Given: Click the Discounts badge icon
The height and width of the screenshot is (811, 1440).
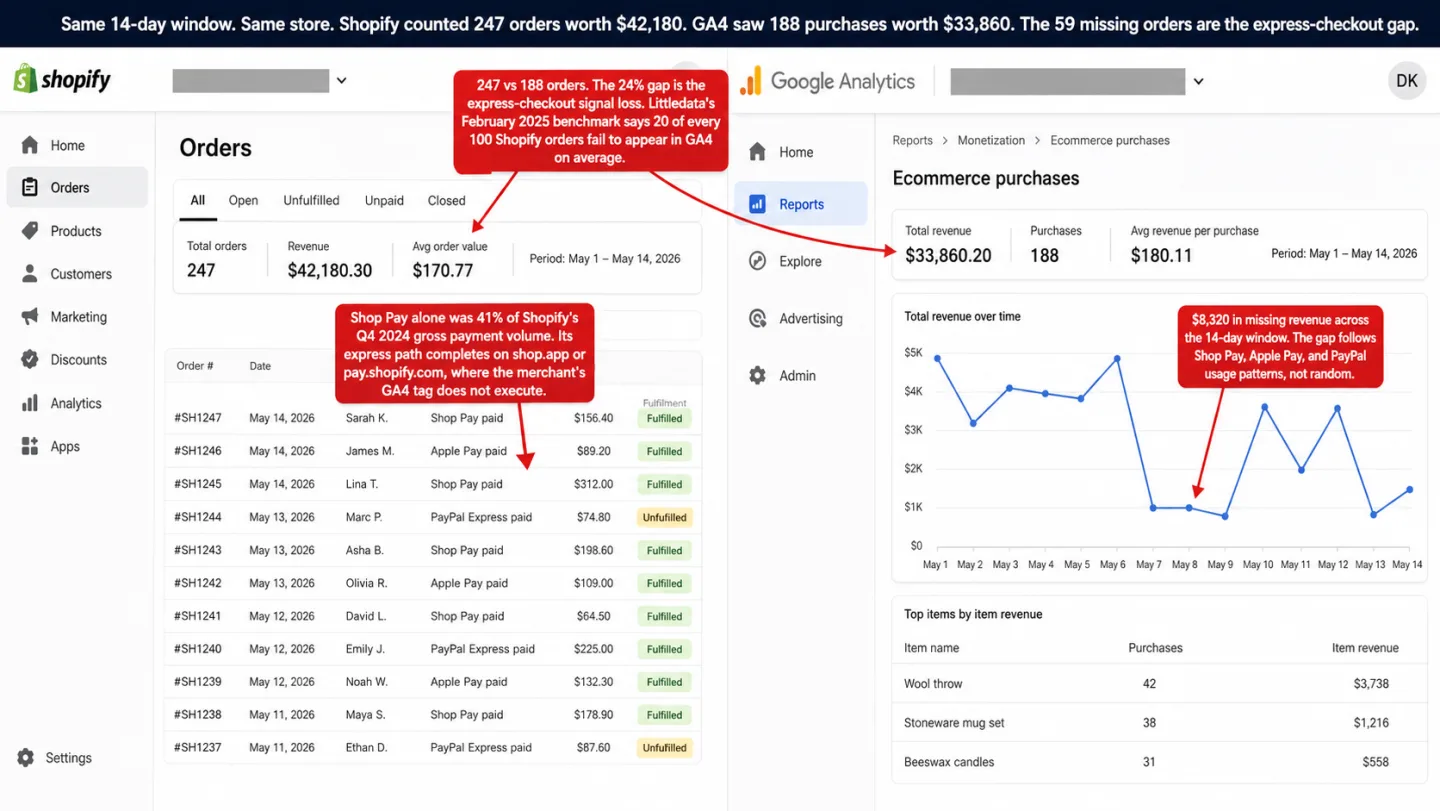Looking at the screenshot, I should [30, 360].
